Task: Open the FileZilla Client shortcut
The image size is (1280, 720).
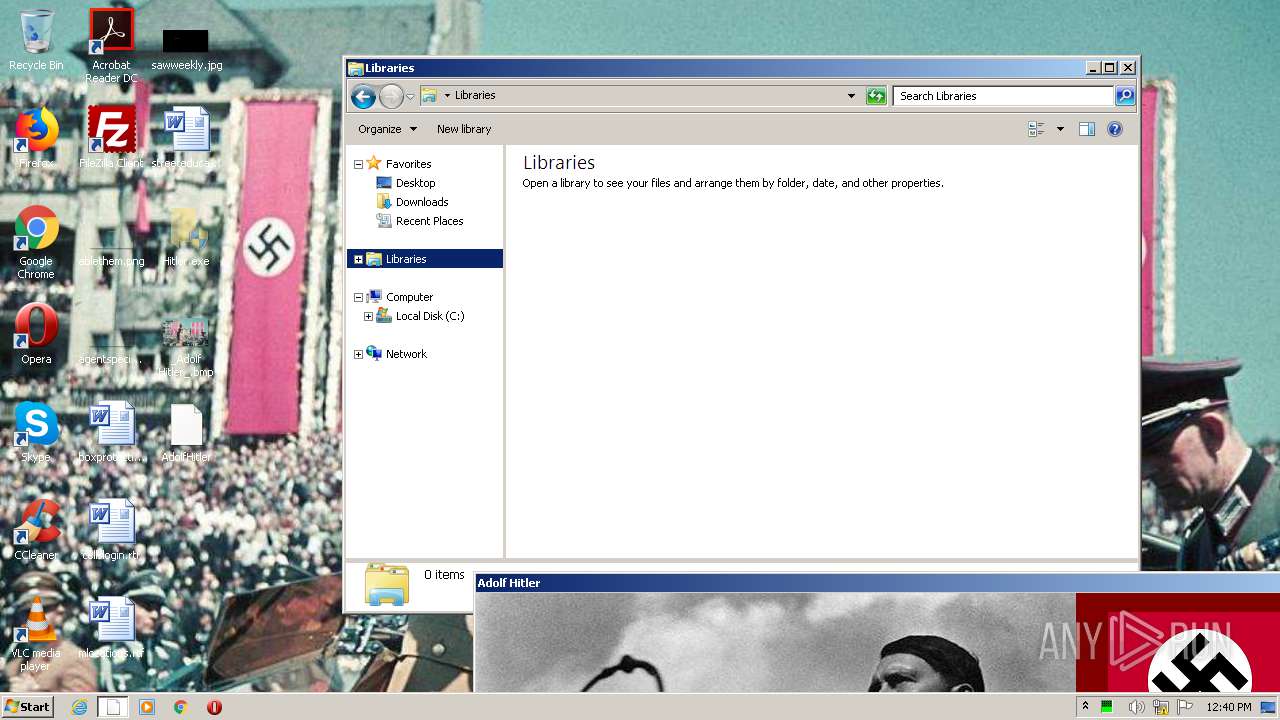Action: (111, 138)
